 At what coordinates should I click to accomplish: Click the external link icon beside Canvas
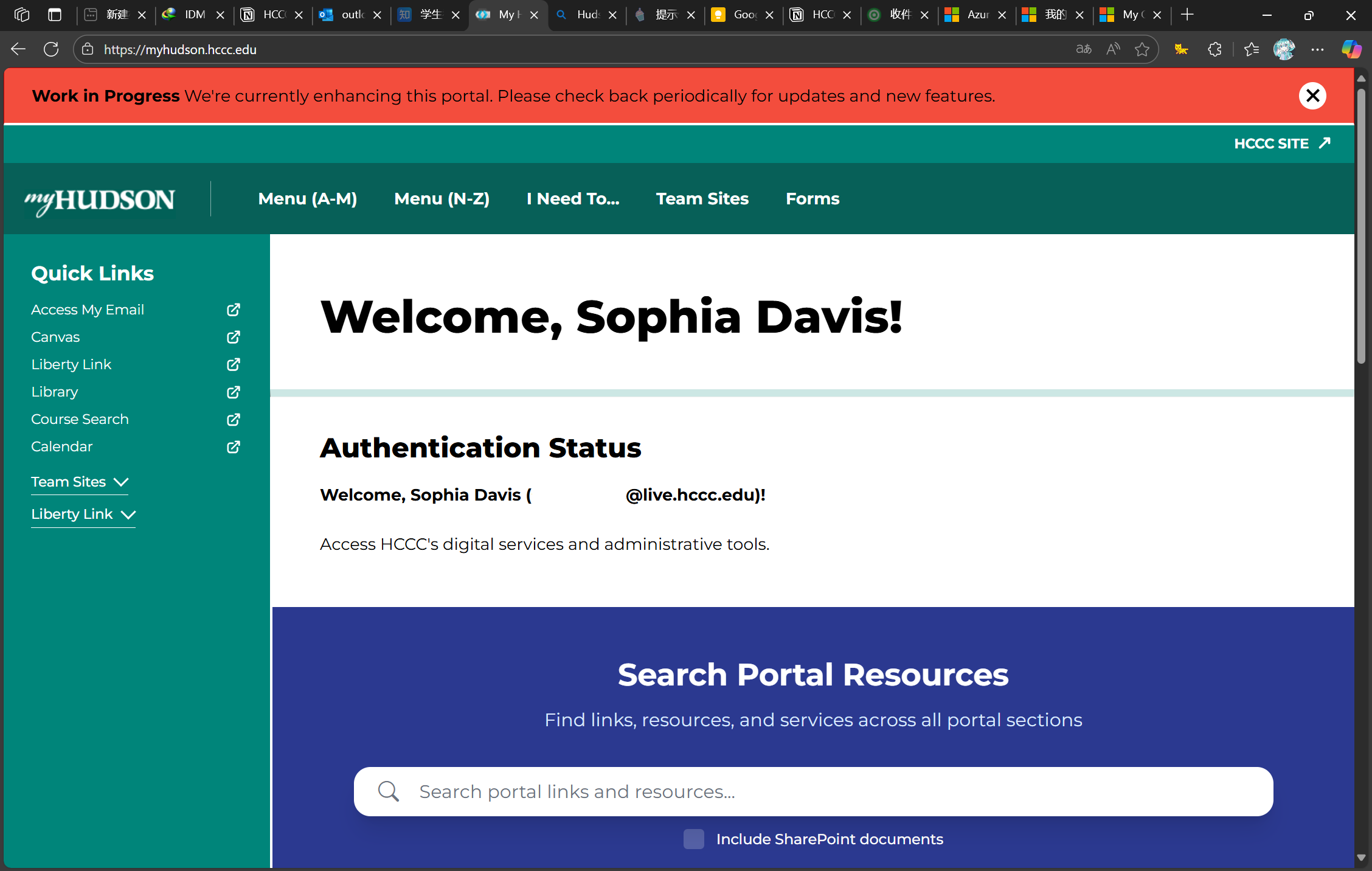coord(234,337)
